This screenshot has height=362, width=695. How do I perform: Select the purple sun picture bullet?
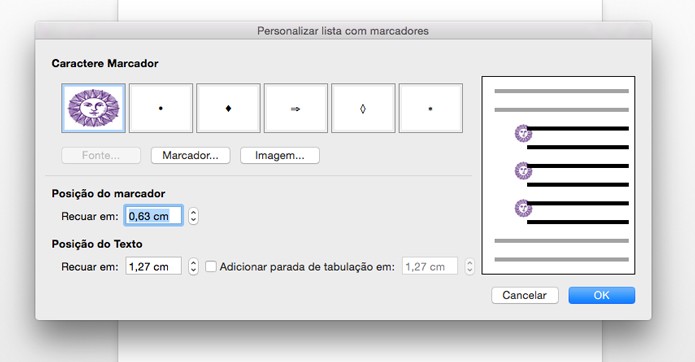[94, 108]
